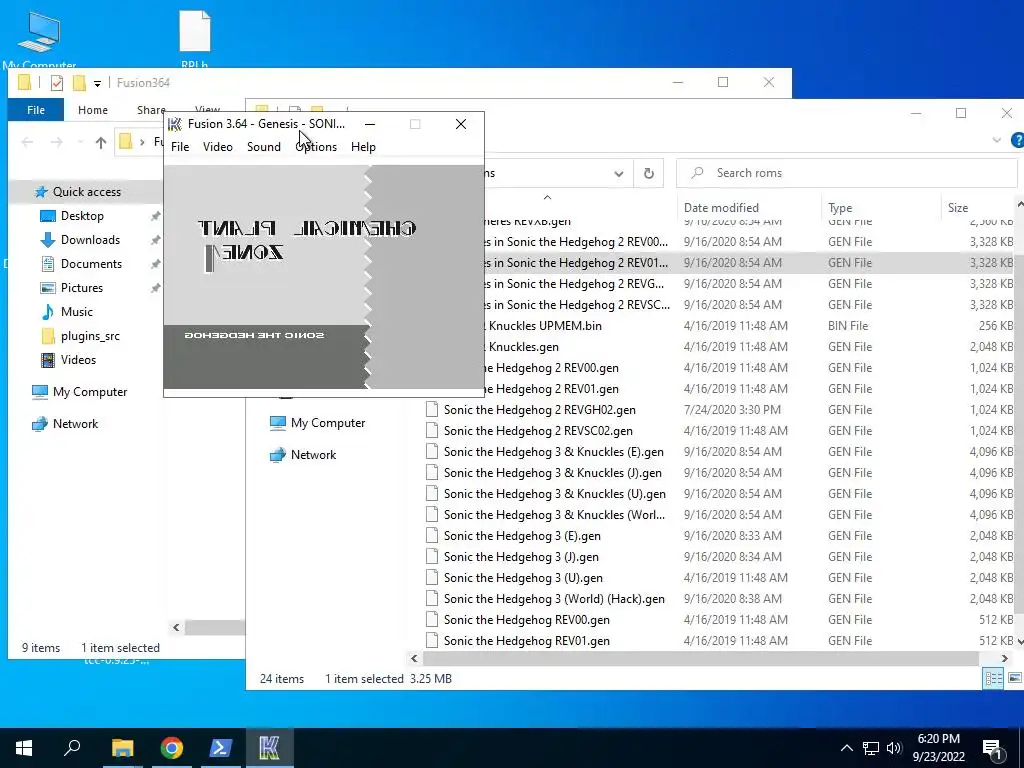Select Network in roms window sidebar

[x=313, y=455]
